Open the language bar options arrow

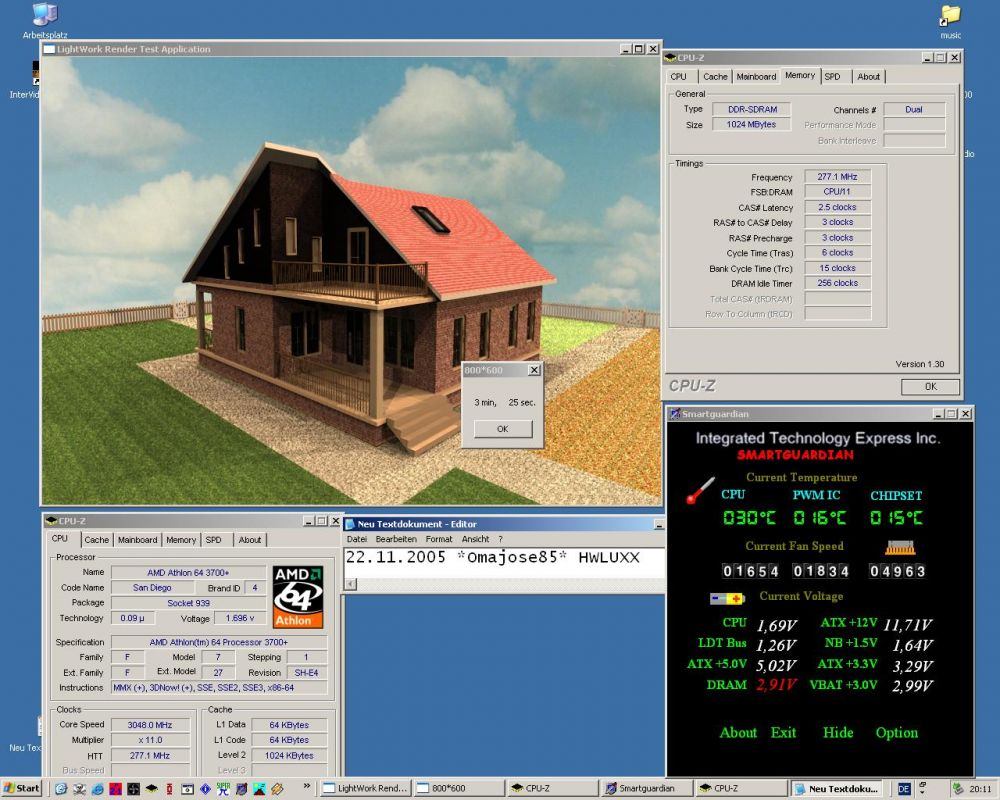(922, 792)
